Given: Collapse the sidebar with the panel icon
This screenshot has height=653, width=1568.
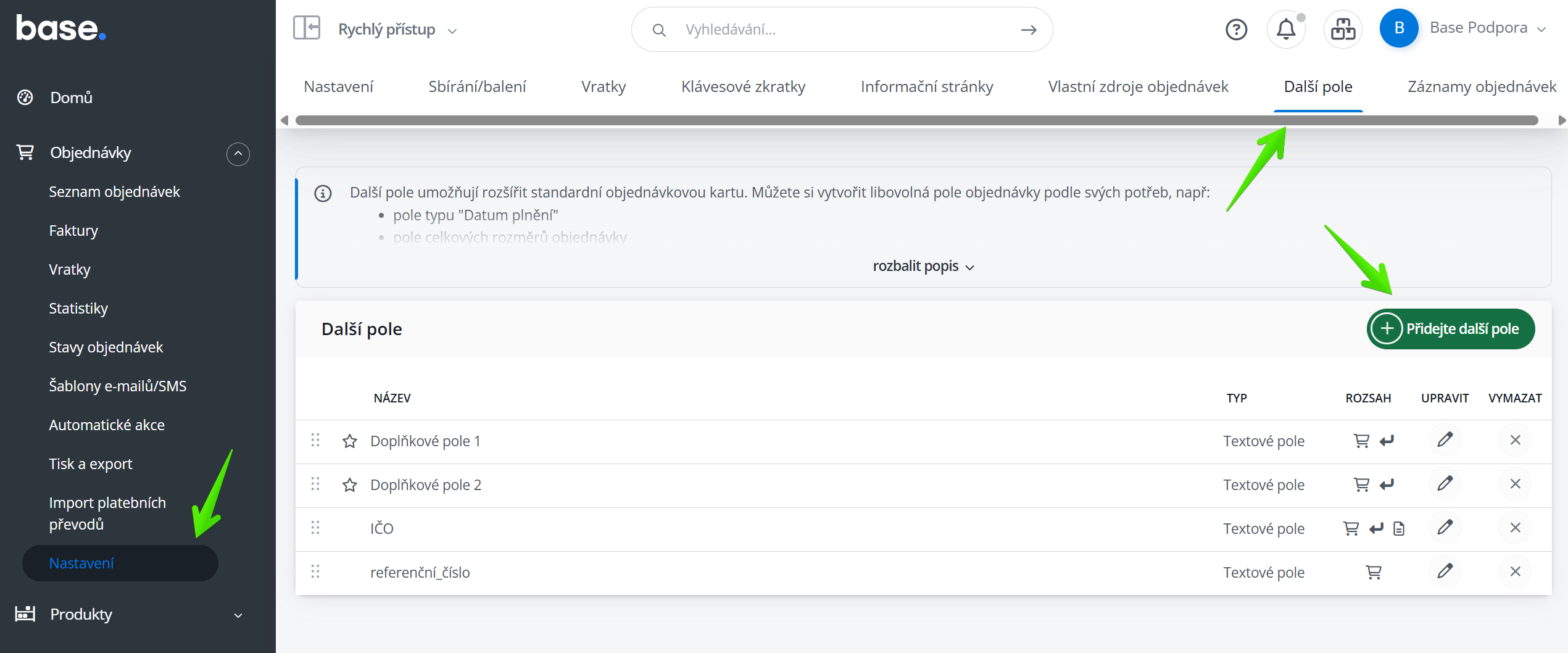Looking at the screenshot, I should (306, 28).
